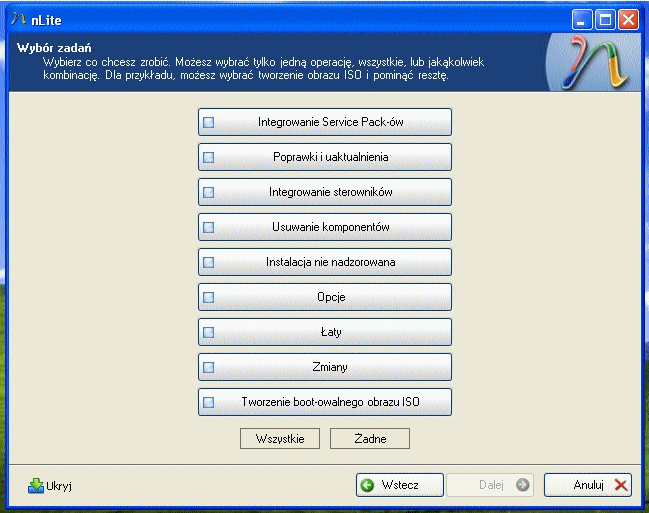Enable Usuwanie komponentów task
Image resolution: width=649 pixels, height=513 pixels.
point(324,227)
